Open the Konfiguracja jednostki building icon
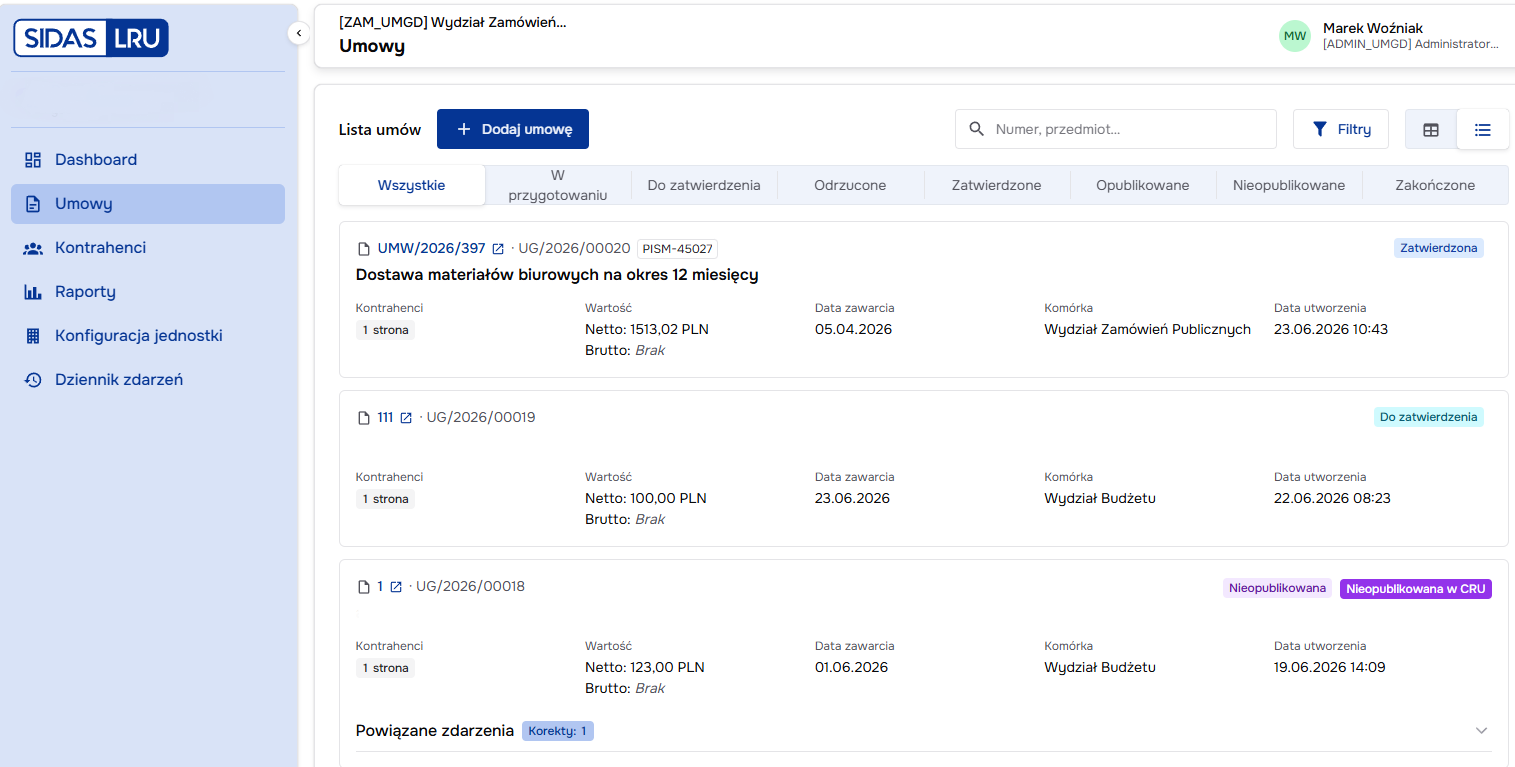Viewport: 1515px width, 767px height. pyautogui.click(x=33, y=336)
